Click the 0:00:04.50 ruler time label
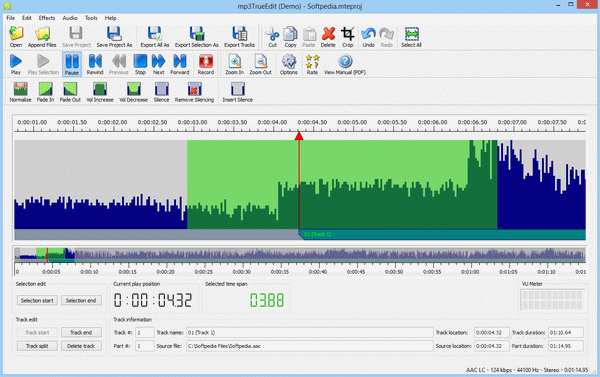 (x=312, y=122)
